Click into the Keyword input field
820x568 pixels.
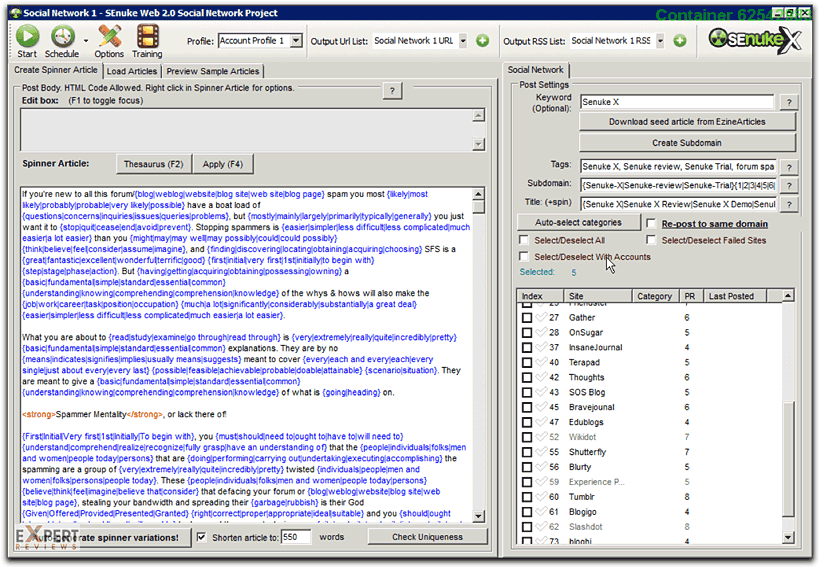tap(677, 103)
